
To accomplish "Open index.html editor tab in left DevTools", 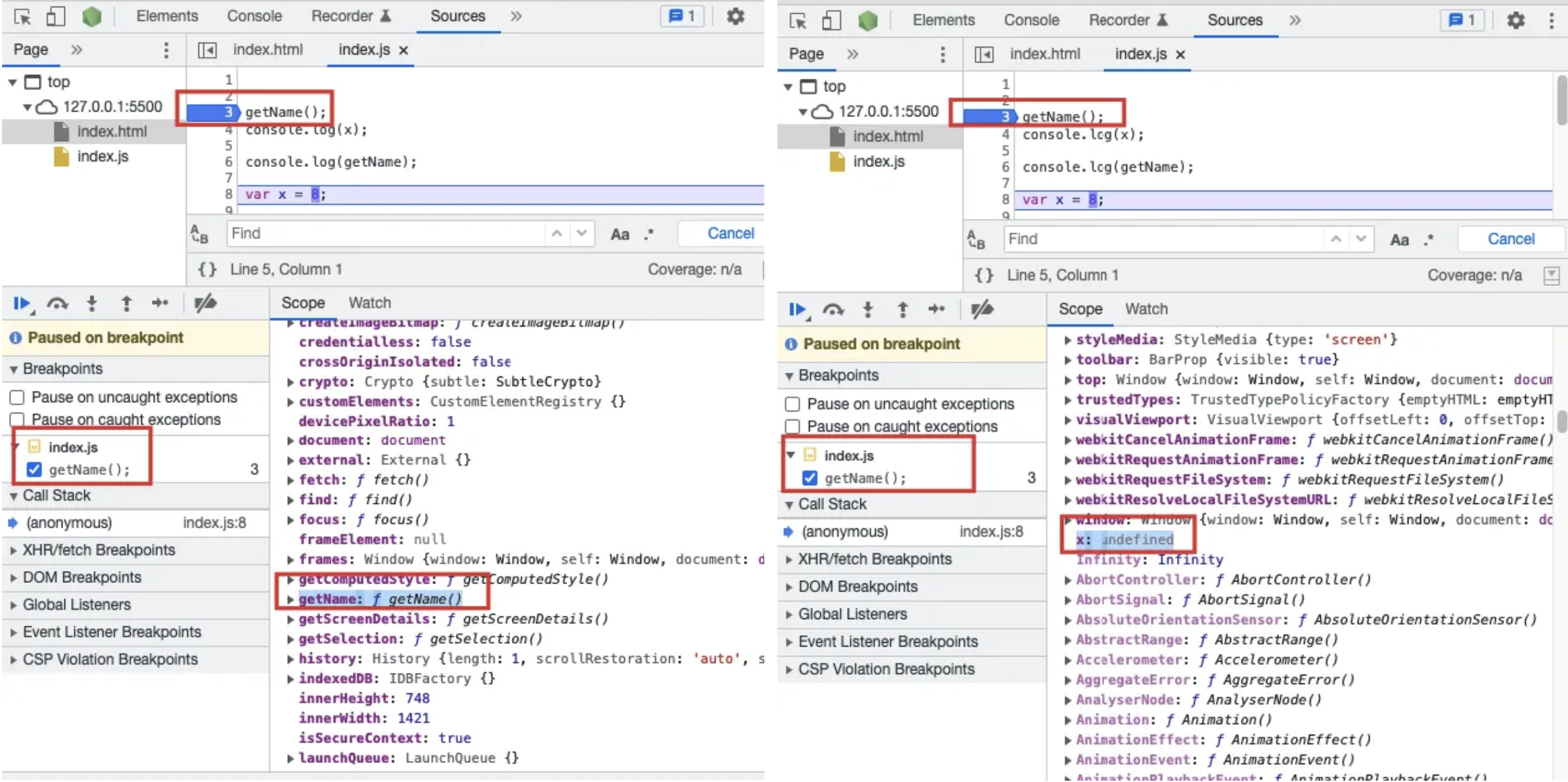I will [267, 50].
